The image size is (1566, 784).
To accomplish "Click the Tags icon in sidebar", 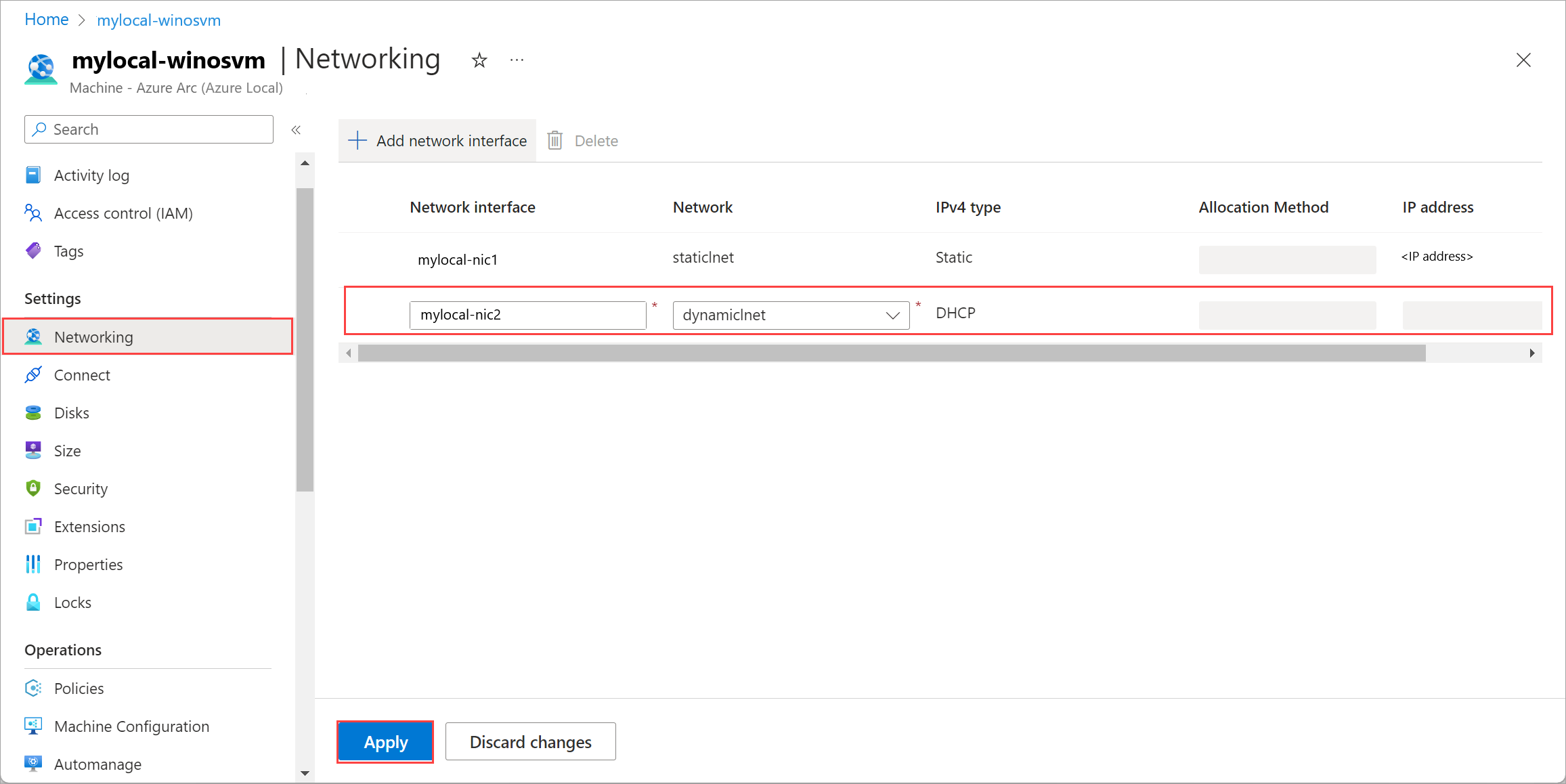I will tap(33, 251).
